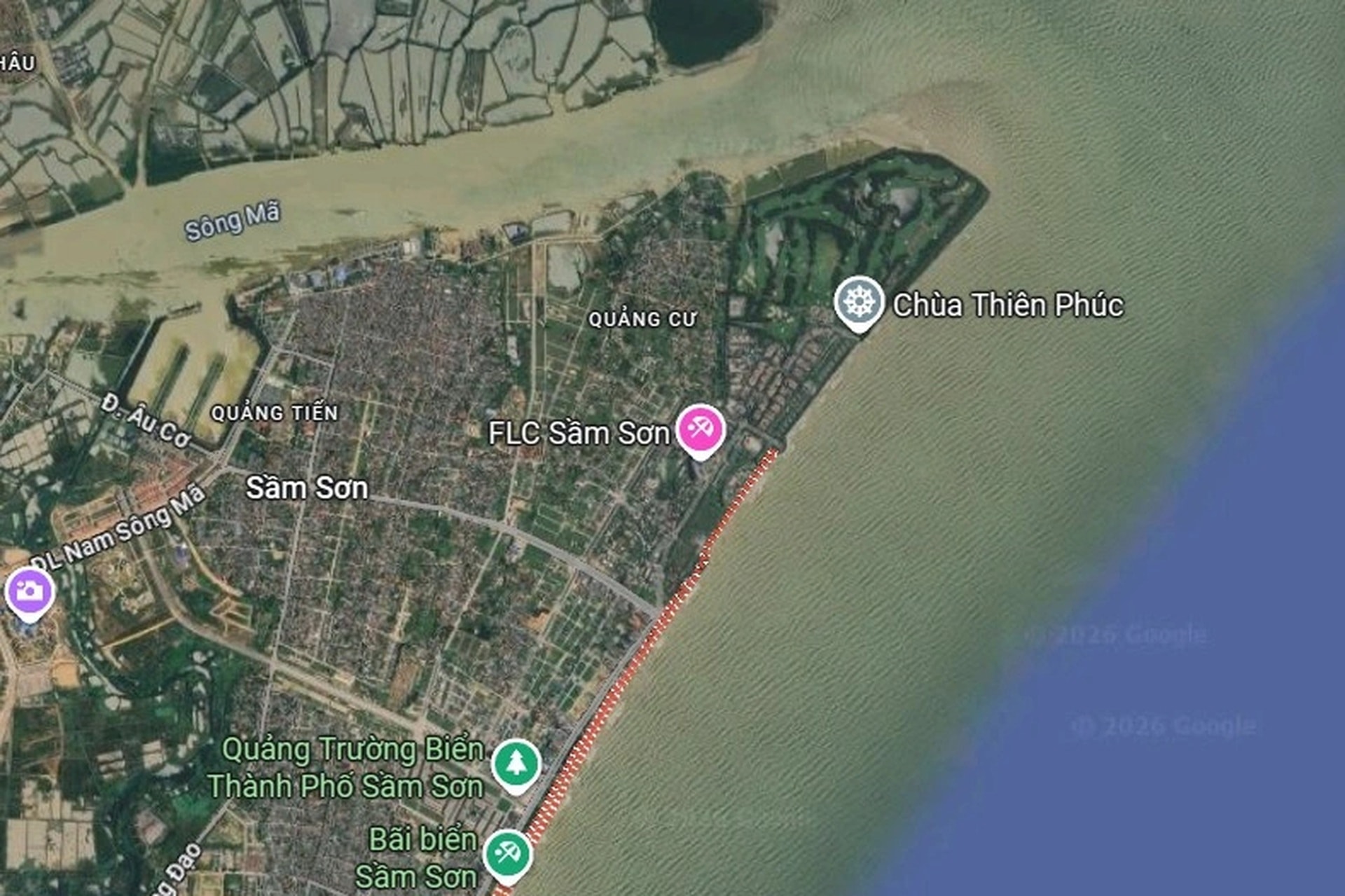1345x896 pixels.
Task: Select the Quảng Tiến district label
Action: (x=275, y=413)
